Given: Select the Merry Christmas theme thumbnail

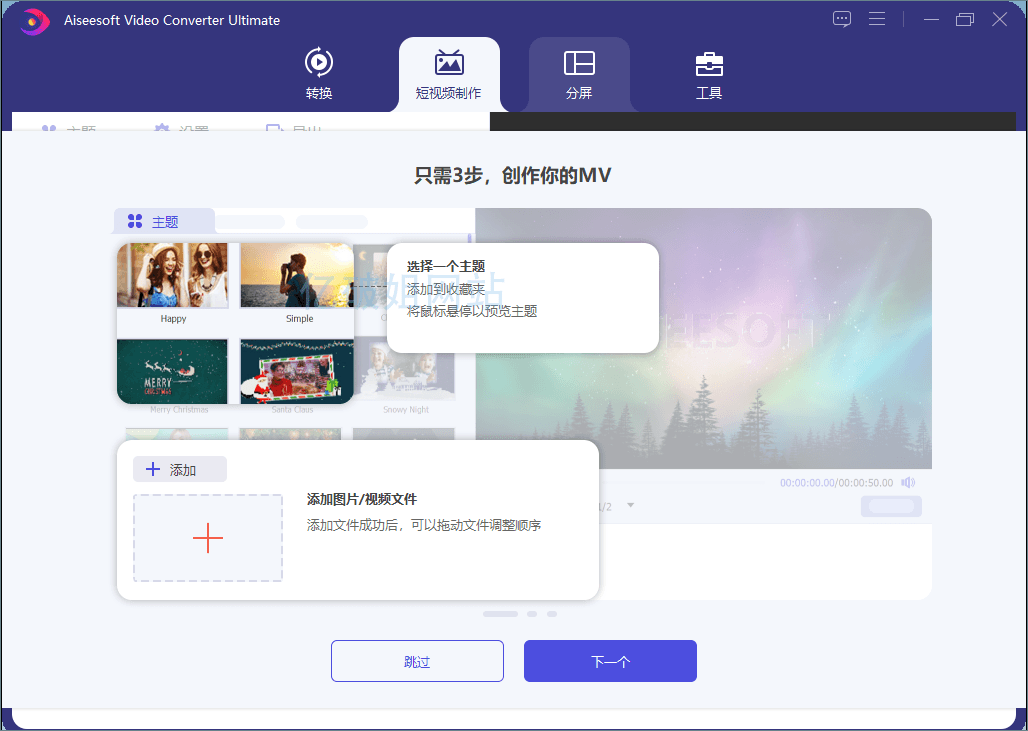Looking at the screenshot, I should click(x=172, y=371).
